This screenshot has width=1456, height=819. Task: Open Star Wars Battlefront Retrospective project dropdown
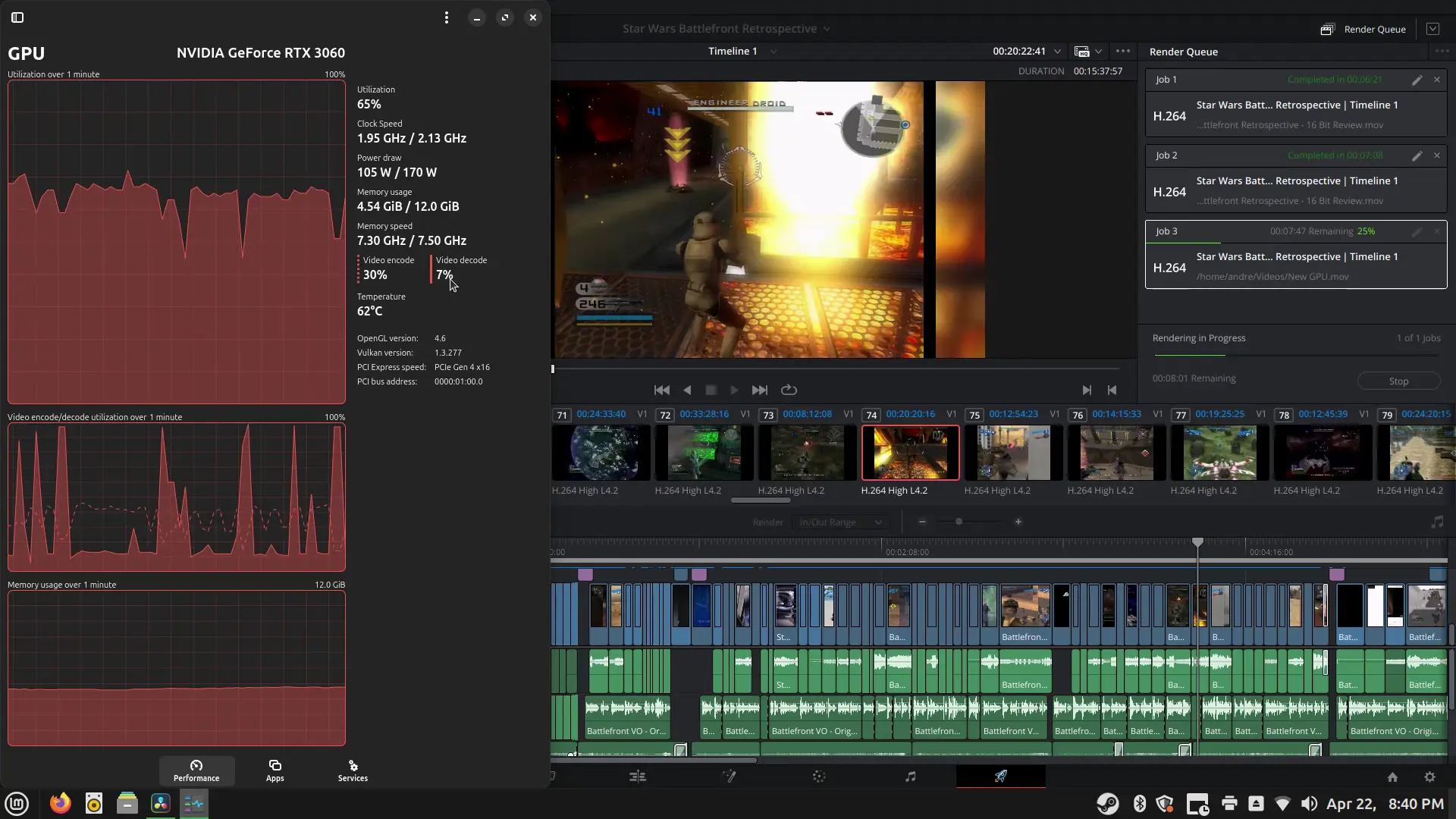[726, 29]
